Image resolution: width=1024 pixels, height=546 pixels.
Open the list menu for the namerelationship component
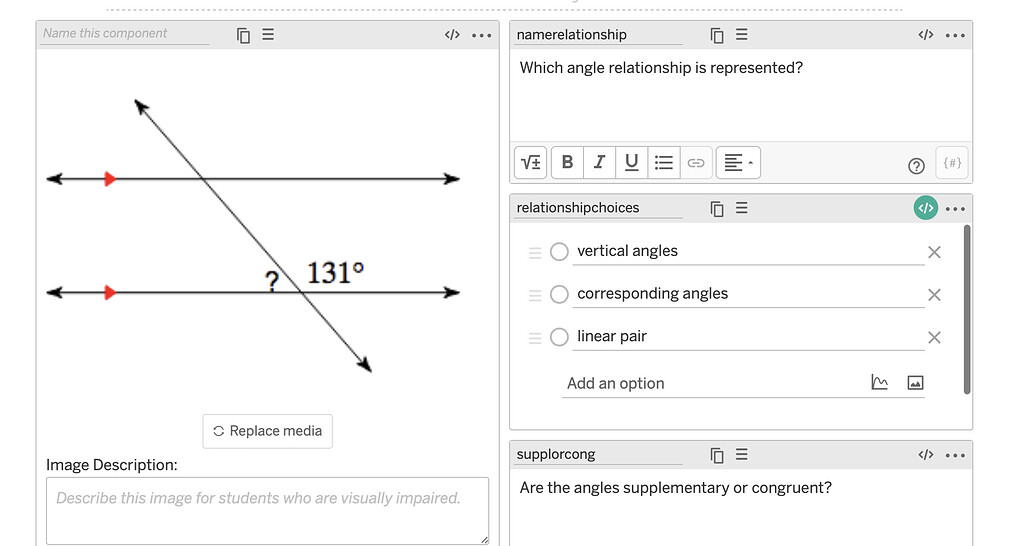point(742,35)
